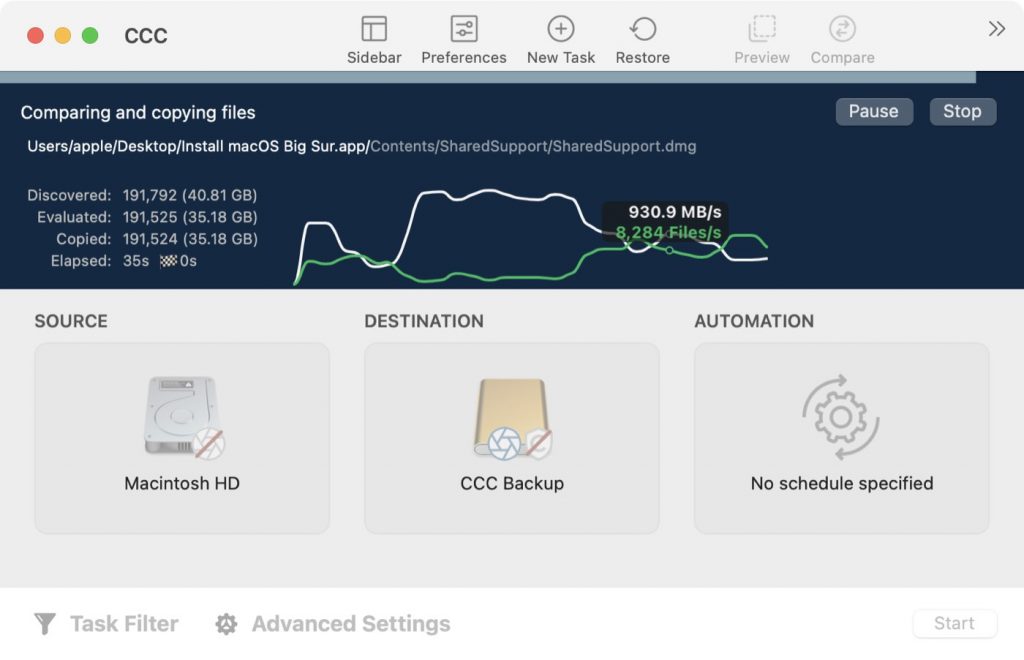1024x660 pixels.
Task: Click the Discovered: 191,792 (40.81 GB) value
Action: click(x=190, y=195)
